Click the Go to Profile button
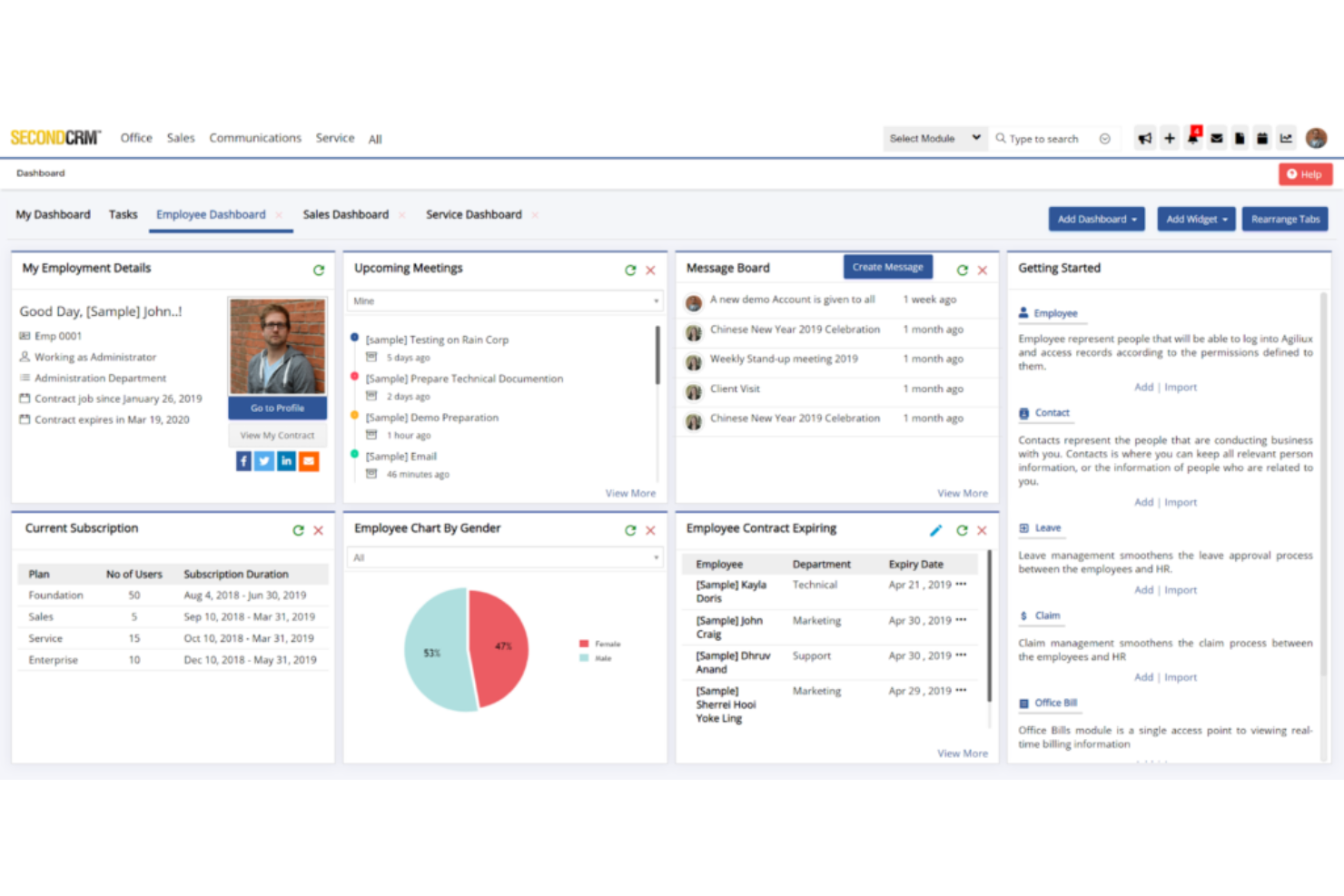The height and width of the screenshot is (896, 1344). (x=277, y=408)
